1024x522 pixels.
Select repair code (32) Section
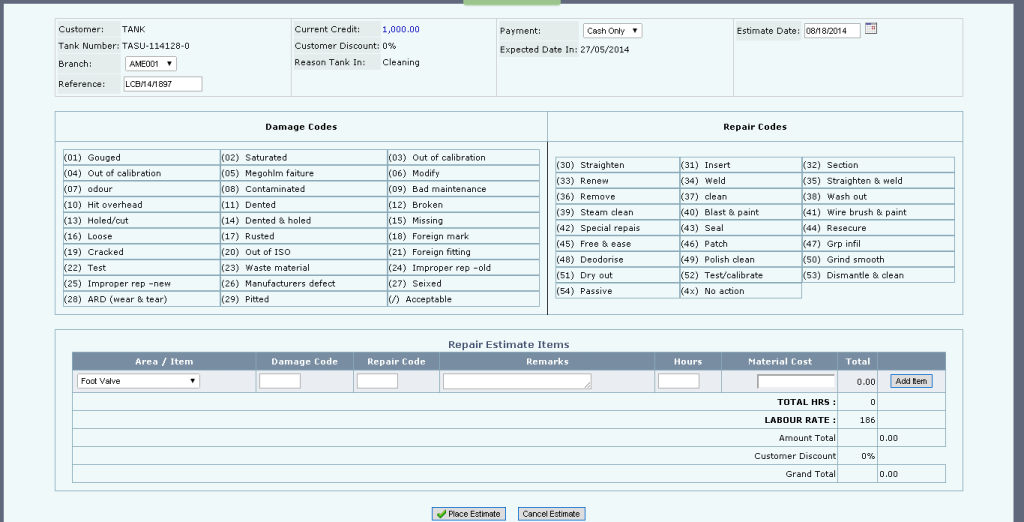(878, 165)
